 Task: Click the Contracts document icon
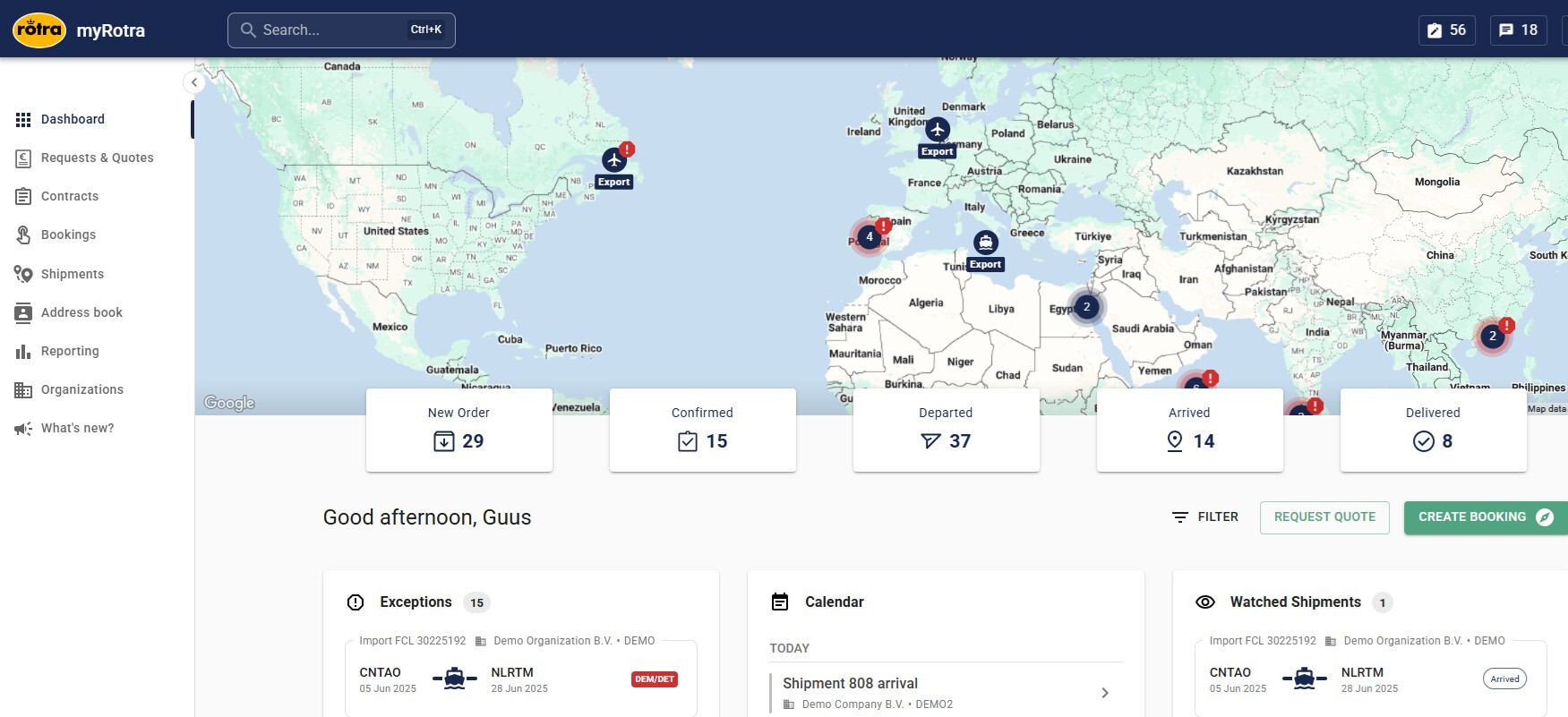pyautogui.click(x=23, y=196)
